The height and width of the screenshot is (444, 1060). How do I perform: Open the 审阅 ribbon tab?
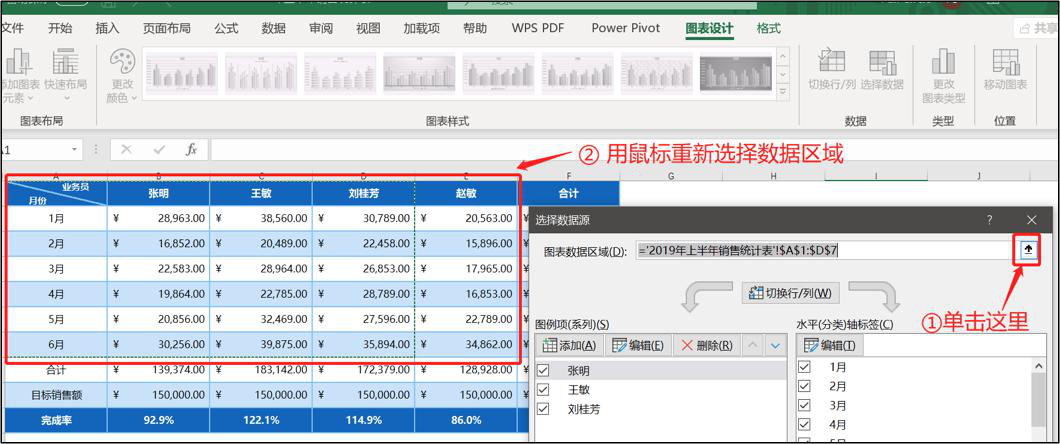321,28
